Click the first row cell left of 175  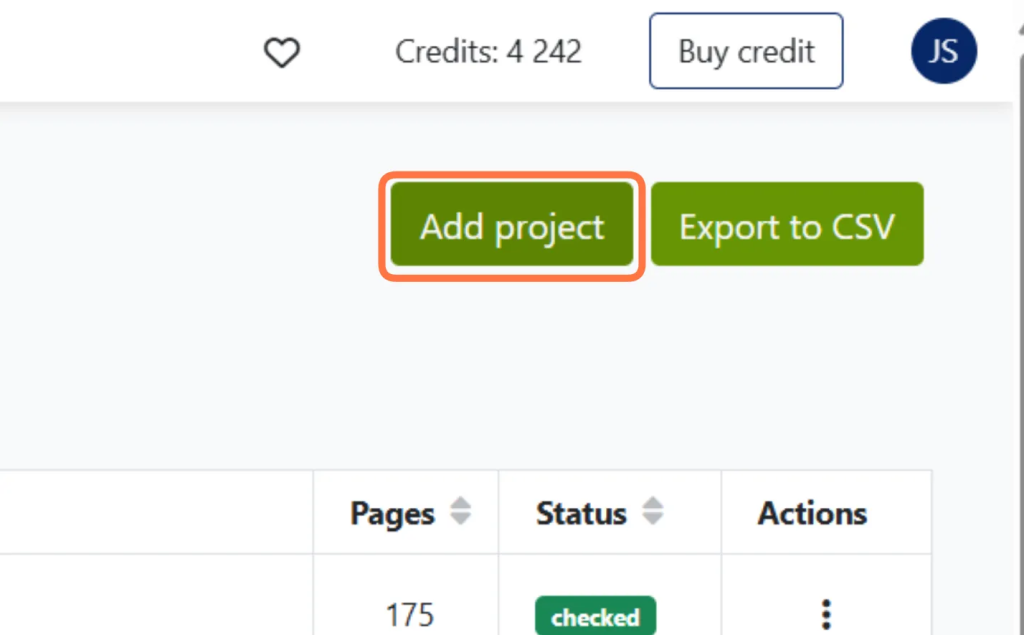click(x=157, y=595)
